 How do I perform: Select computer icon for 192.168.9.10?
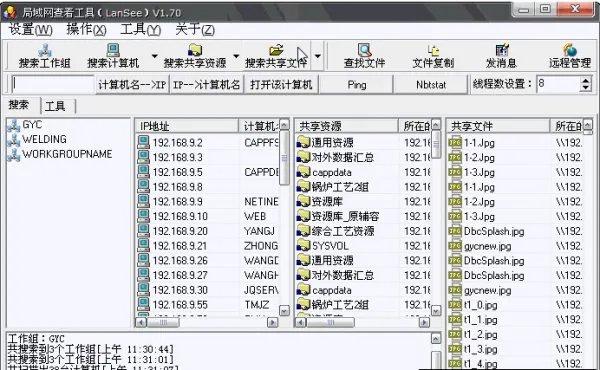(x=143, y=216)
